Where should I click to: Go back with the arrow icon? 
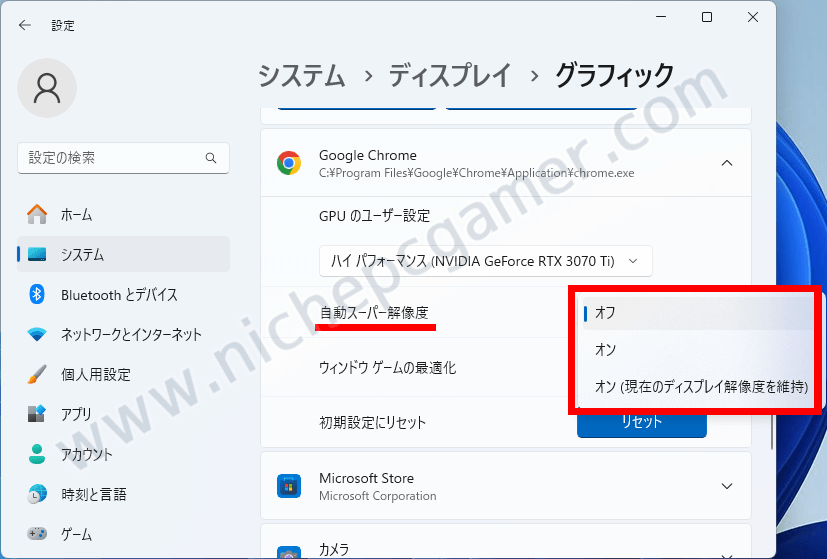pos(25,25)
